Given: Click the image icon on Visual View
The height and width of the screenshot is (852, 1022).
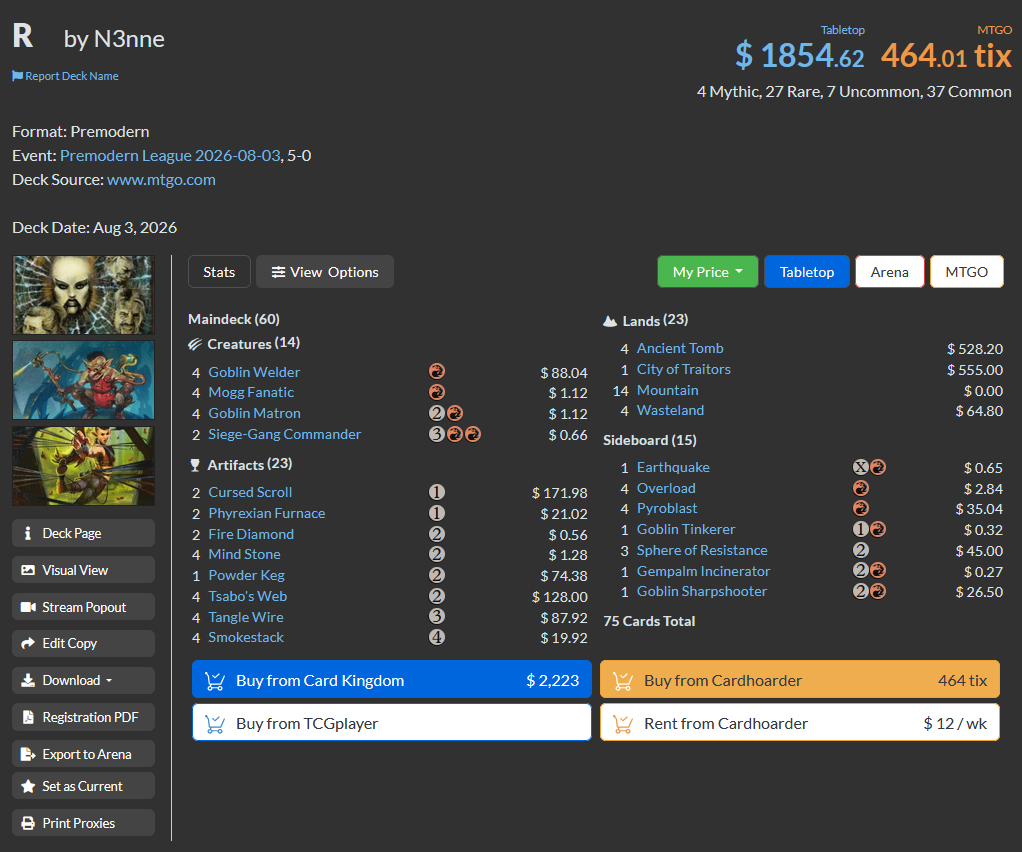Looking at the screenshot, I should (28, 570).
